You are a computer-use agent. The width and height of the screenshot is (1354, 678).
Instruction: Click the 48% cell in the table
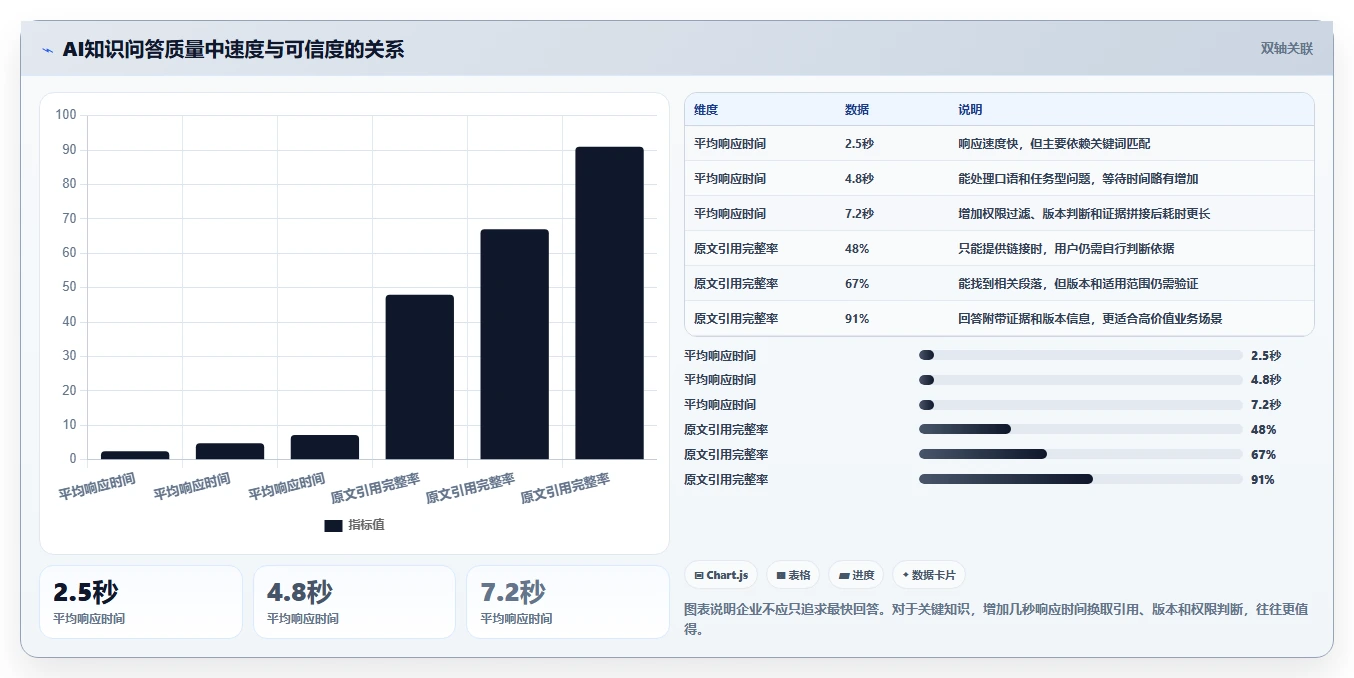tap(857, 249)
